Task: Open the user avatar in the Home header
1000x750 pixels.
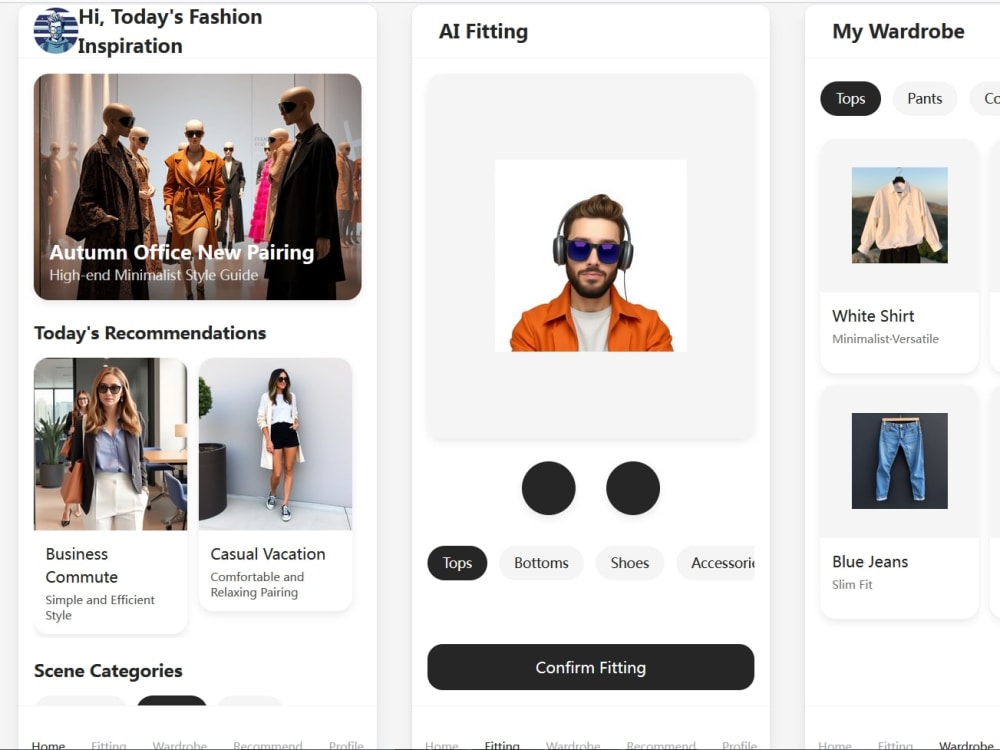Action: tap(55, 31)
